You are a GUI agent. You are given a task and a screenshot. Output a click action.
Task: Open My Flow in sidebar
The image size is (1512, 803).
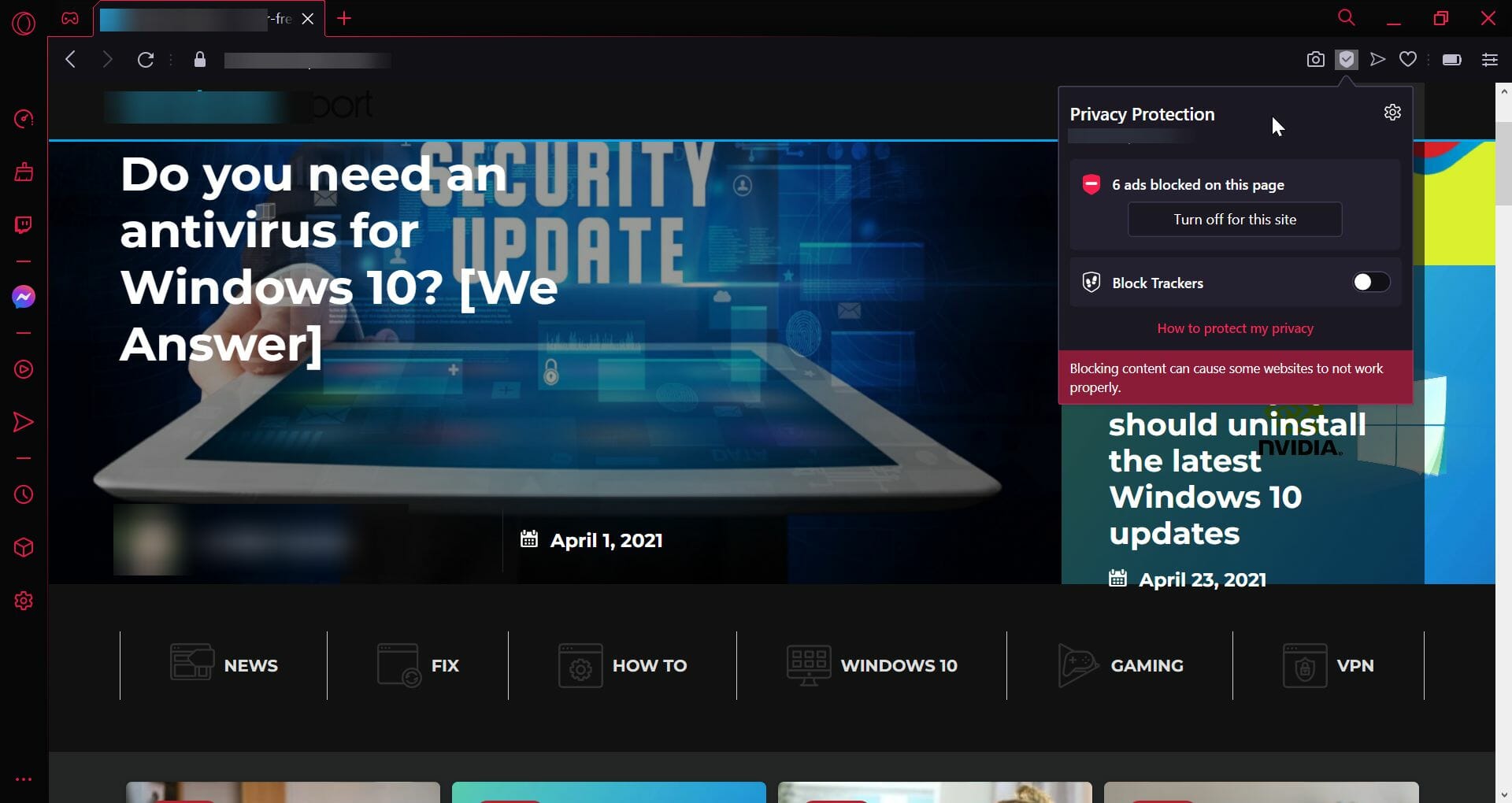(24, 422)
